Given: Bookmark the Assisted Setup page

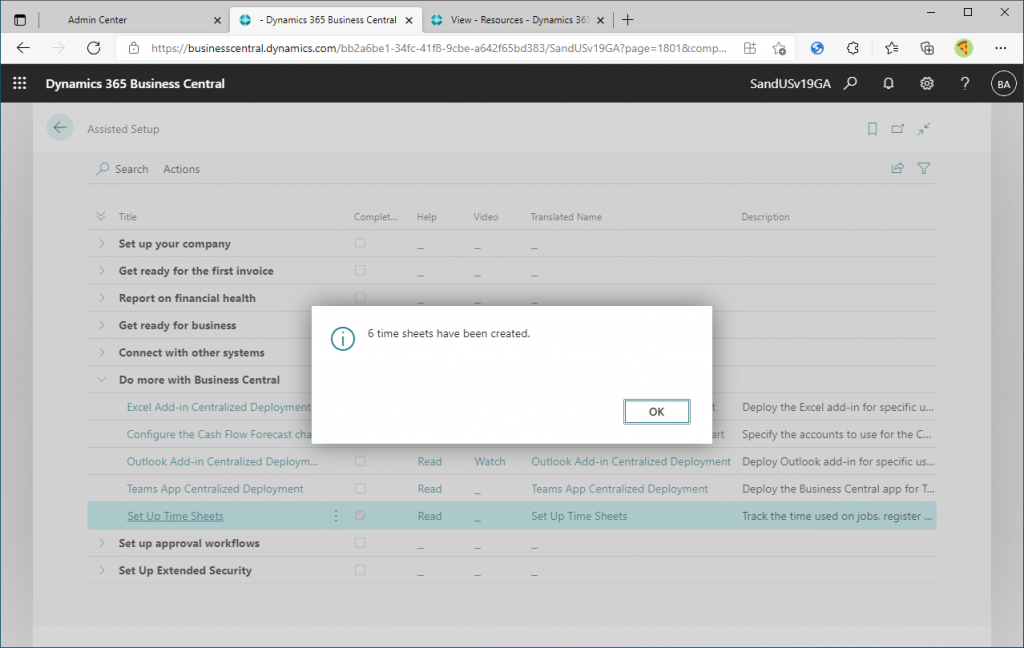Looking at the screenshot, I should click(872, 129).
